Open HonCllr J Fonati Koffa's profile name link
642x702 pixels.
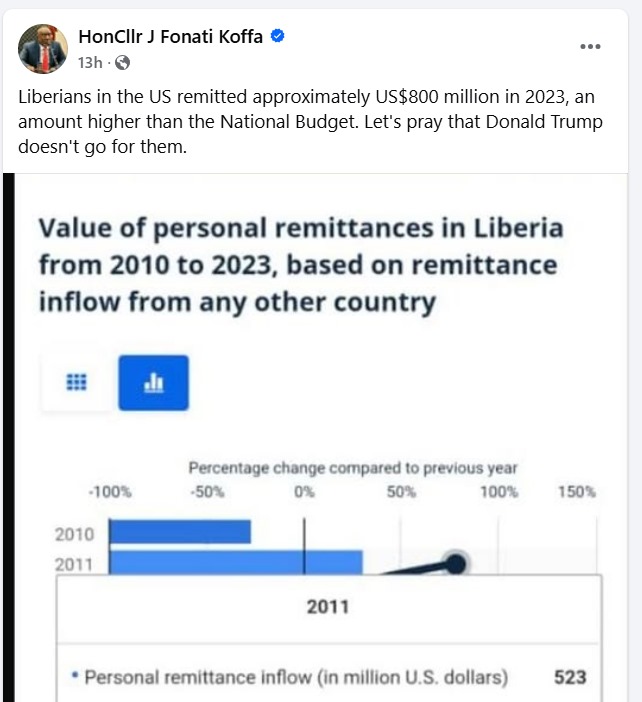[169, 37]
